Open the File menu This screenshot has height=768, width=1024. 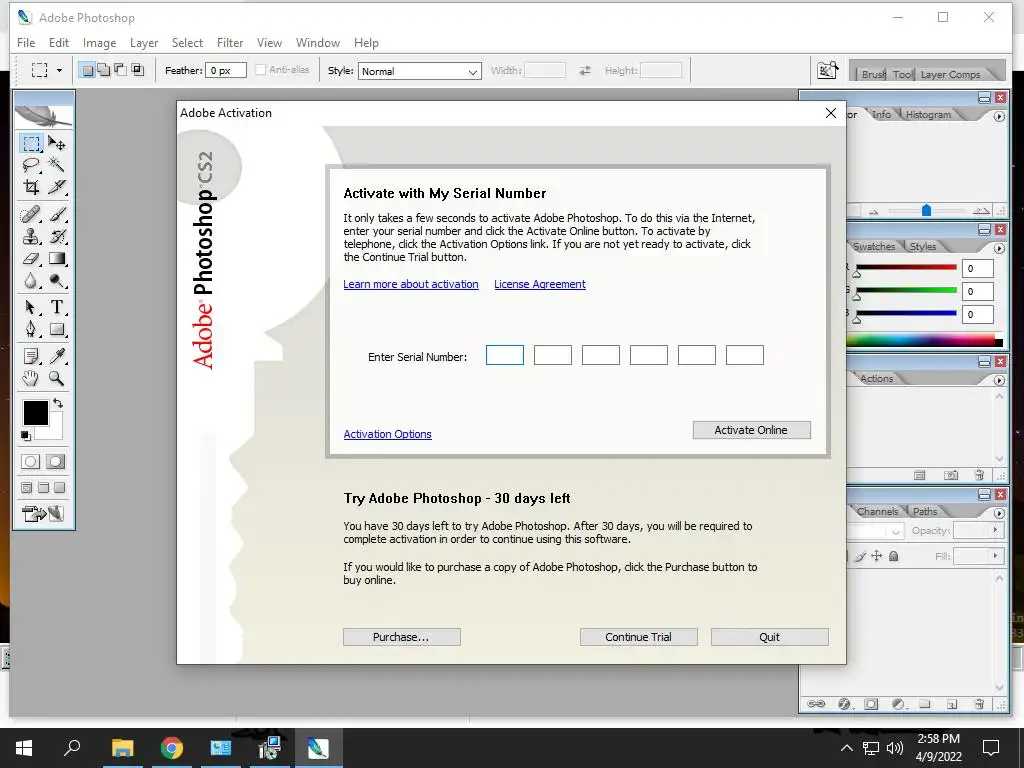pyautogui.click(x=26, y=42)
